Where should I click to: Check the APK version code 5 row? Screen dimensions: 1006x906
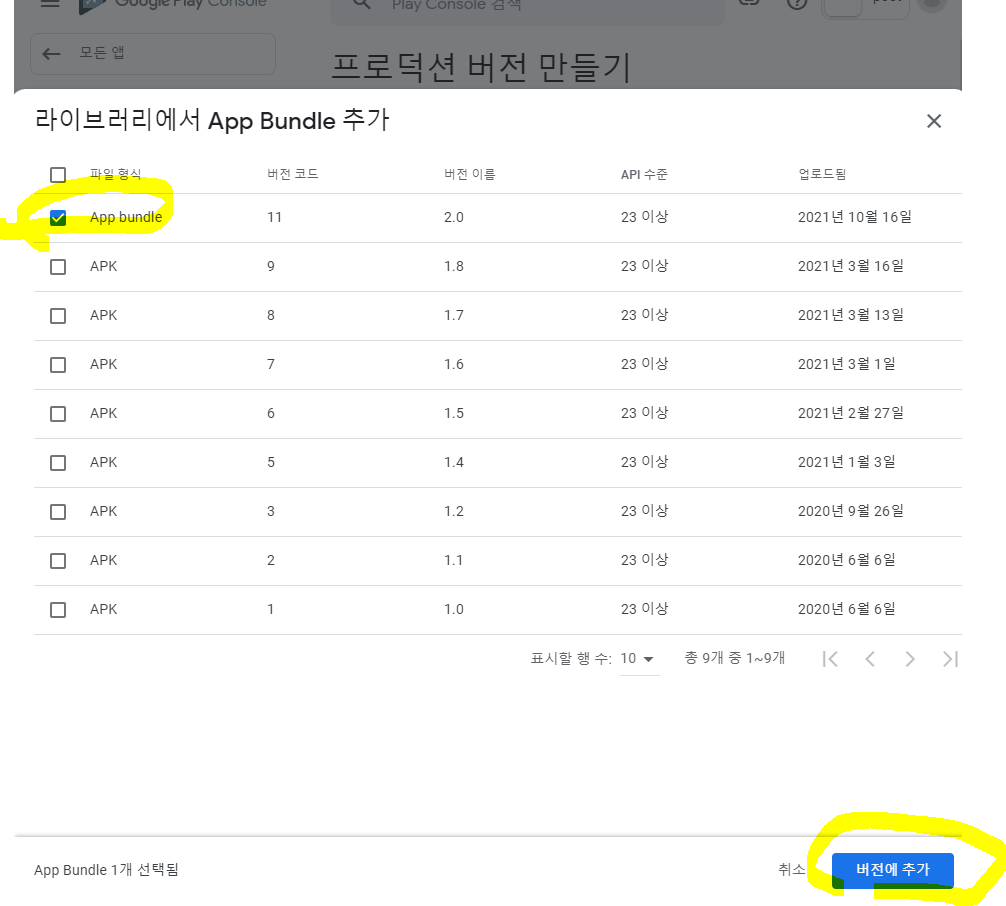point(58,463)
